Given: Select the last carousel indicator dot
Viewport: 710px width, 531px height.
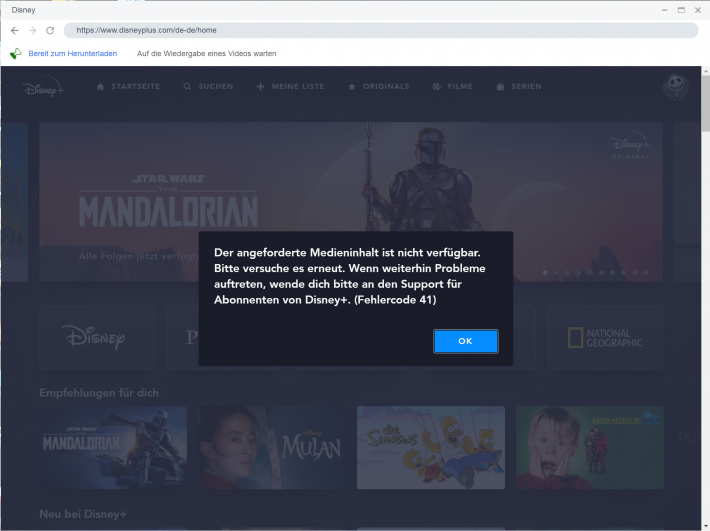Looking at the screenshot, I should [x=646, y=273].
